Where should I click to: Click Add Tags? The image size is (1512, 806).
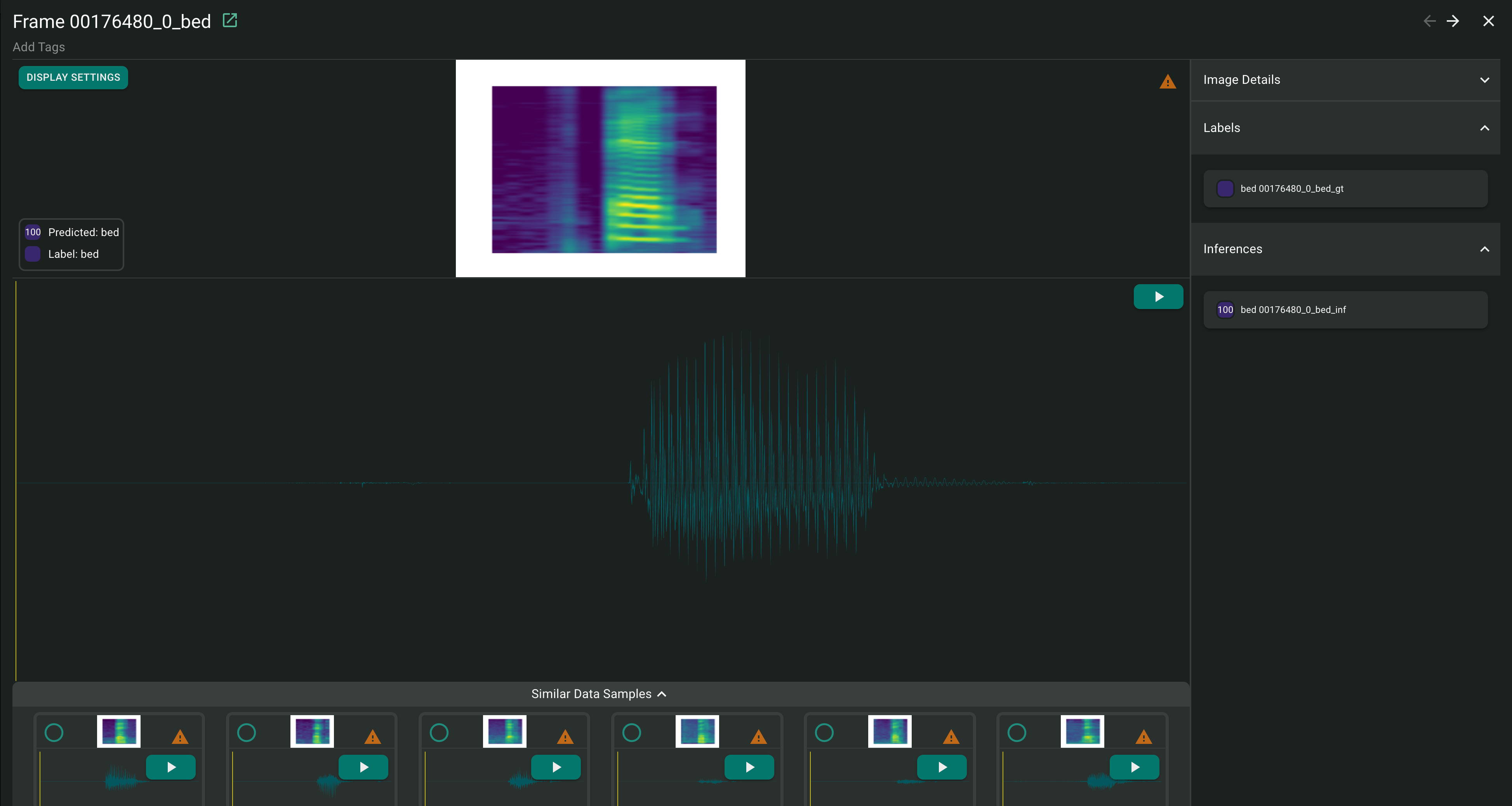point(39,47)
